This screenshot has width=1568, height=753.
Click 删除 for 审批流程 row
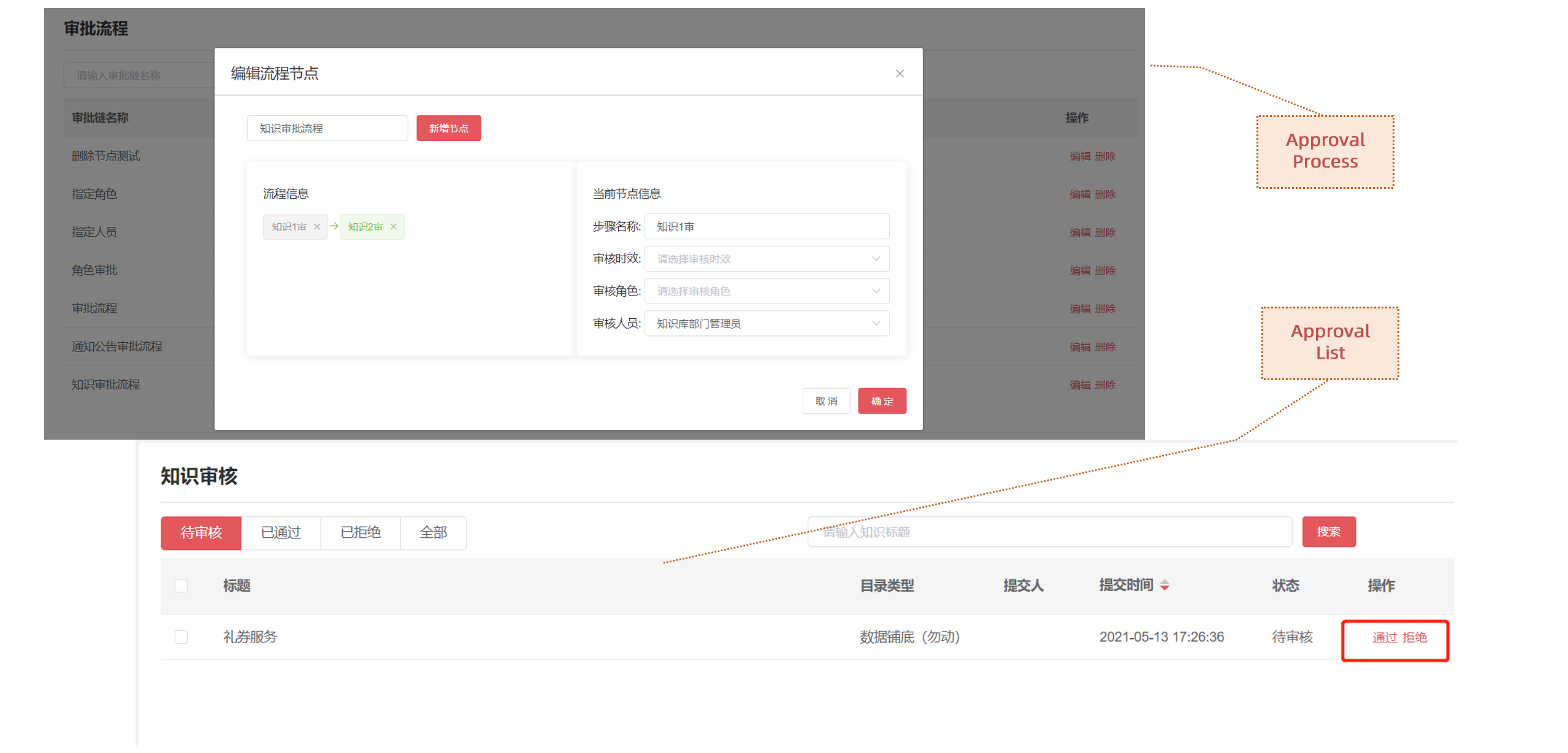point(1105,308)
